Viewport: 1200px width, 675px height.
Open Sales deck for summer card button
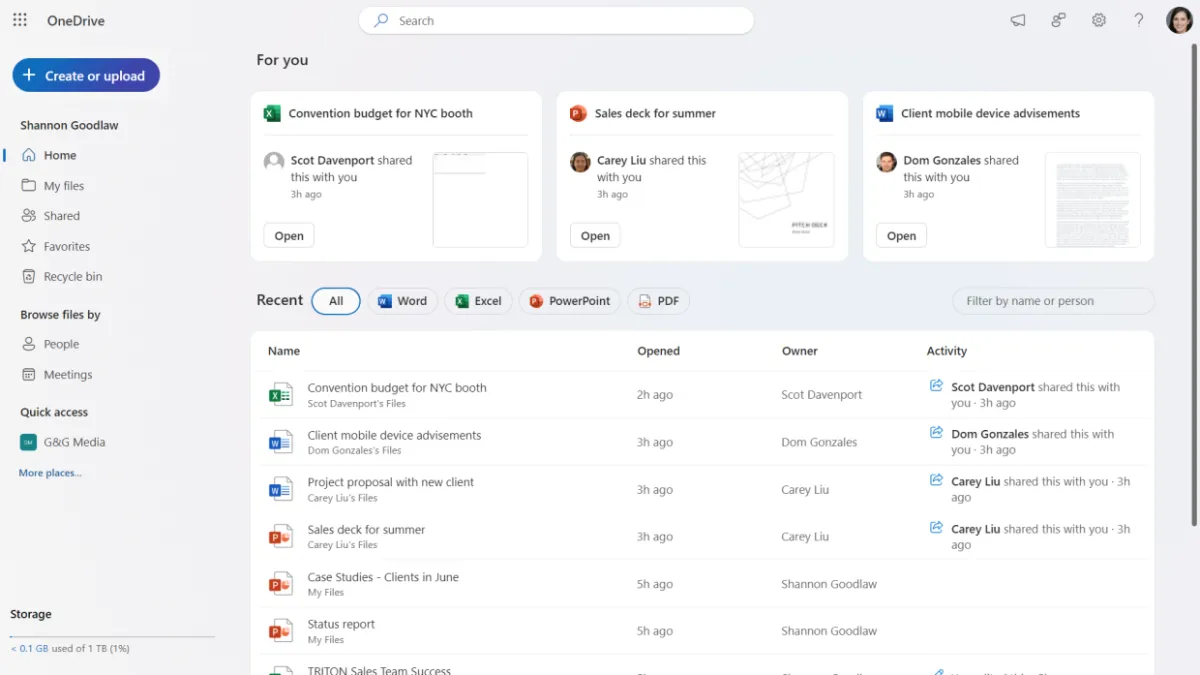click(x=595, y=236)
